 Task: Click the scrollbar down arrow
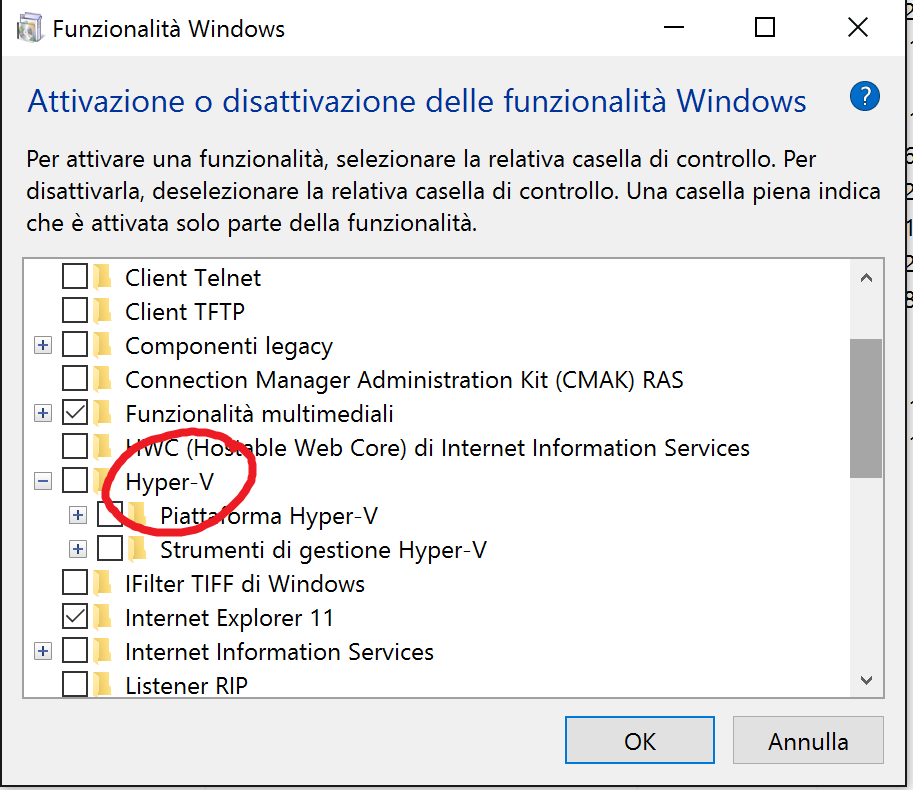866,680
